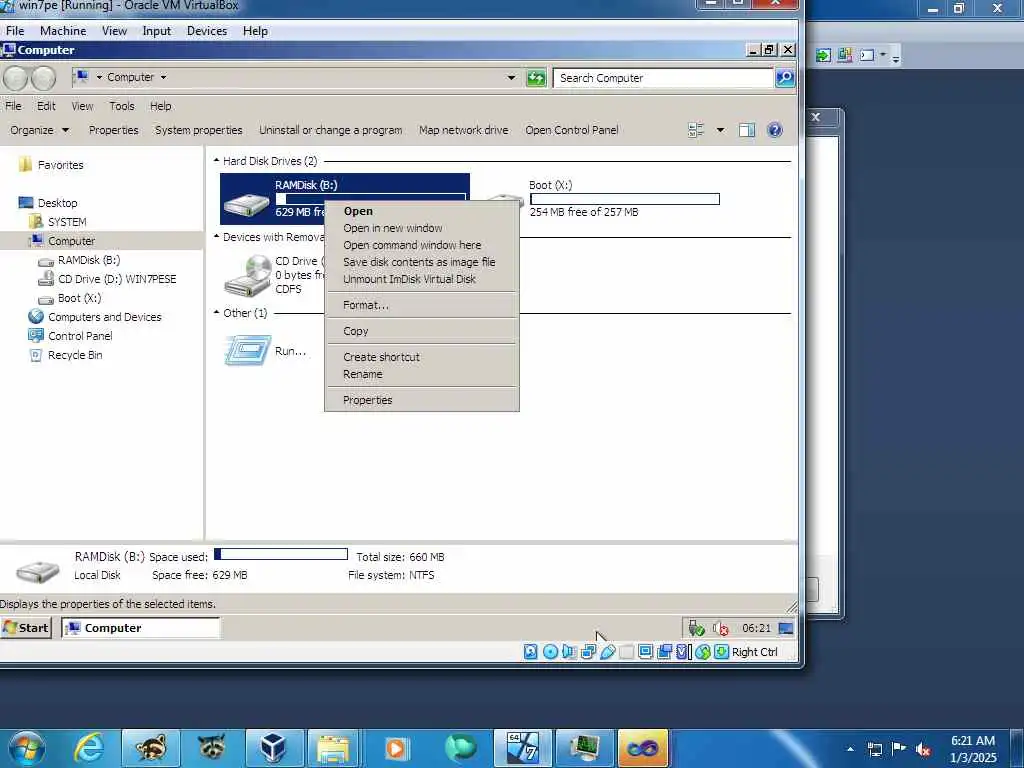Image resolution: width=1024 pixels, height=768 pixels.
Task: Click the host Windows Start orb
Action: click(x=26, y=748)
